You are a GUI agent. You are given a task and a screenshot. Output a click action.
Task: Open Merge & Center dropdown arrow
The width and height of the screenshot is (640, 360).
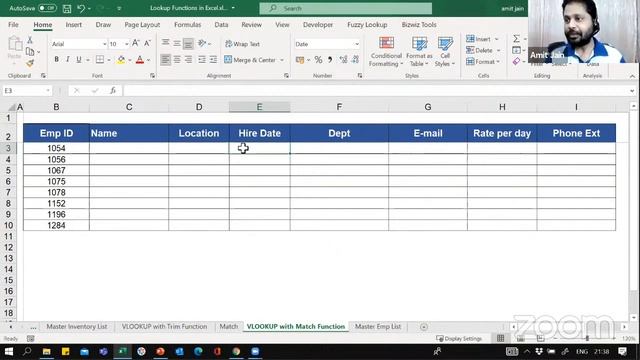tap(282, 60)
